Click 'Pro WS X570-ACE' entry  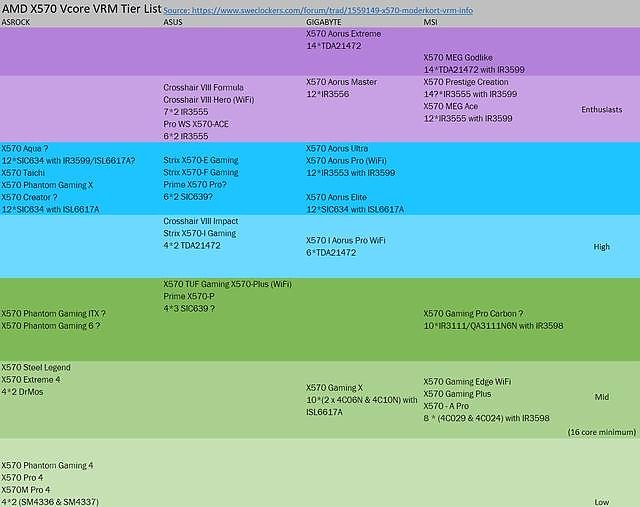tap(196, 124)
